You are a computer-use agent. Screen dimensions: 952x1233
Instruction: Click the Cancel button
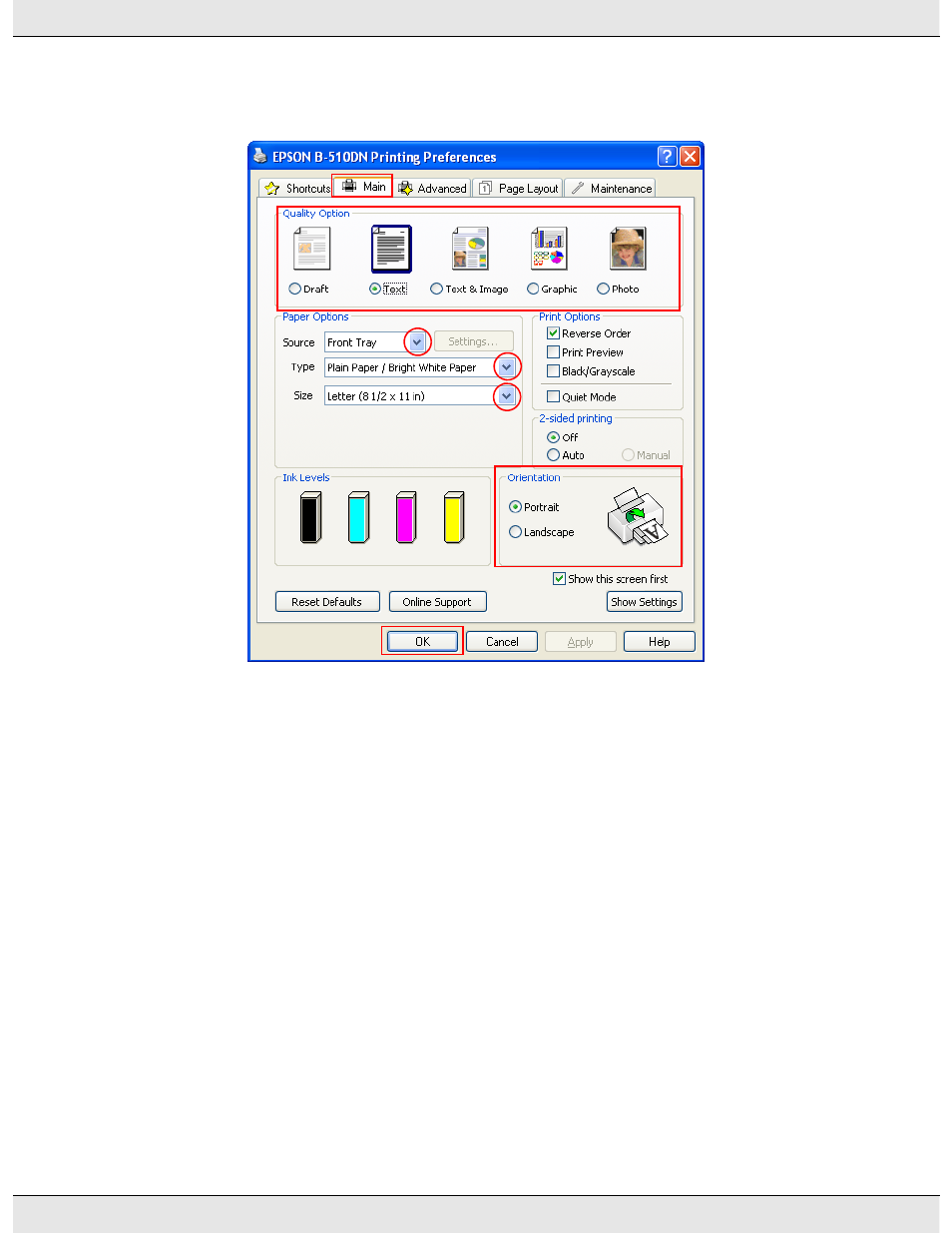tap(502, 642)
